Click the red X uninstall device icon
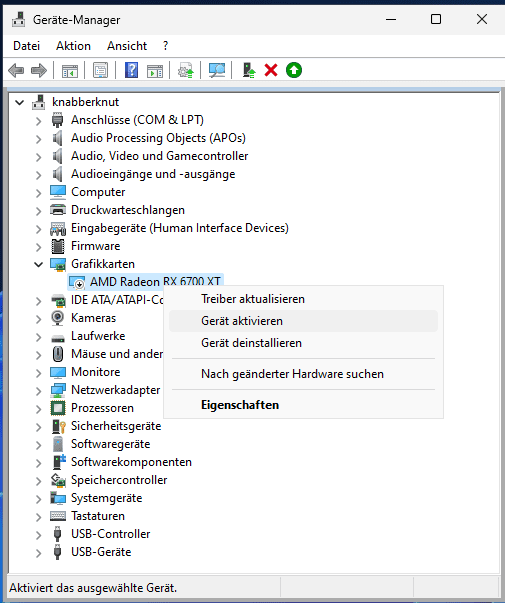 point(271,70)
